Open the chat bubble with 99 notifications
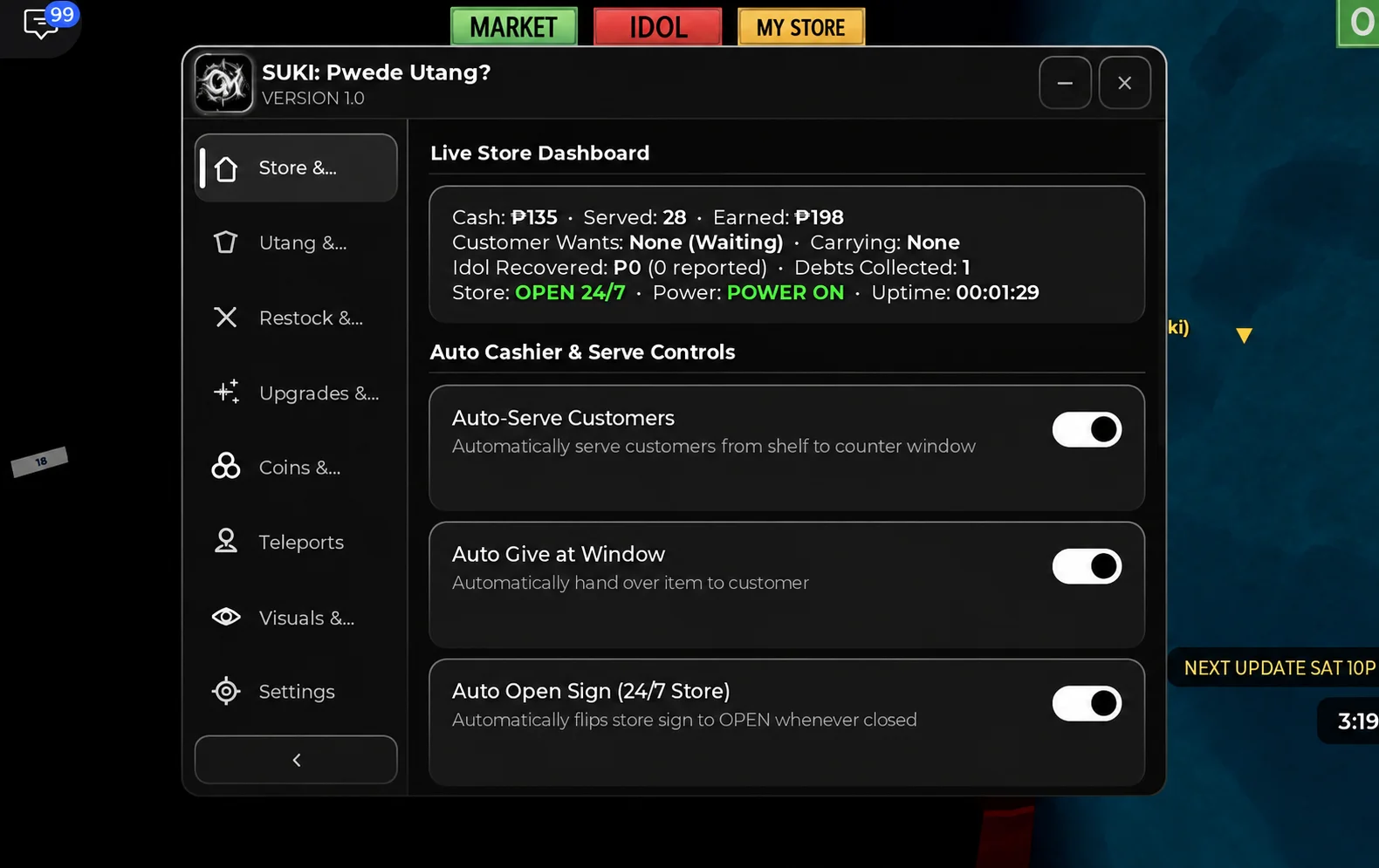This screenshot has height=868, width=1379. 41,24
